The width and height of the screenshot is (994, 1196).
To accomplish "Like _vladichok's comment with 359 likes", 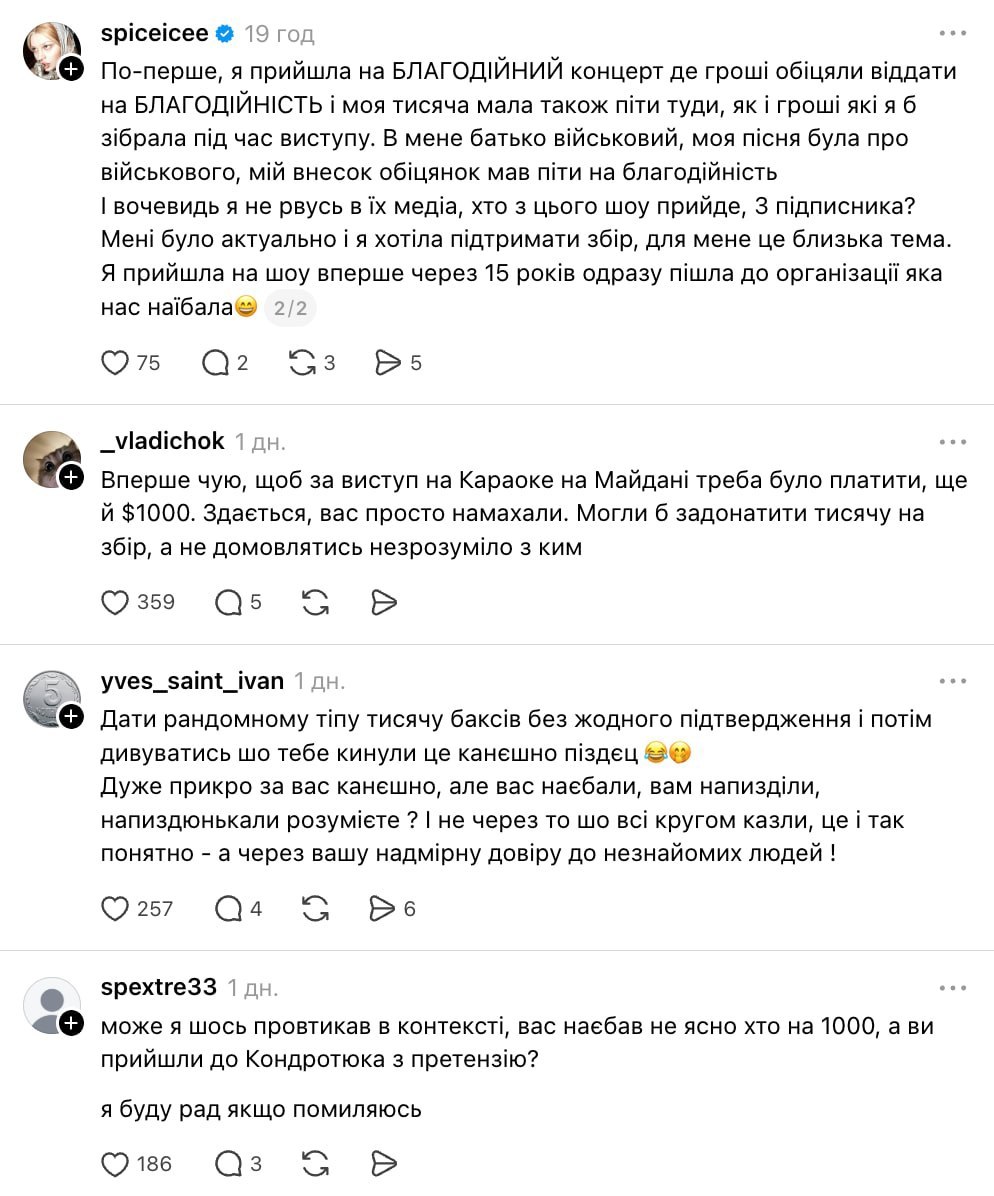I will [x=116, y=602].
